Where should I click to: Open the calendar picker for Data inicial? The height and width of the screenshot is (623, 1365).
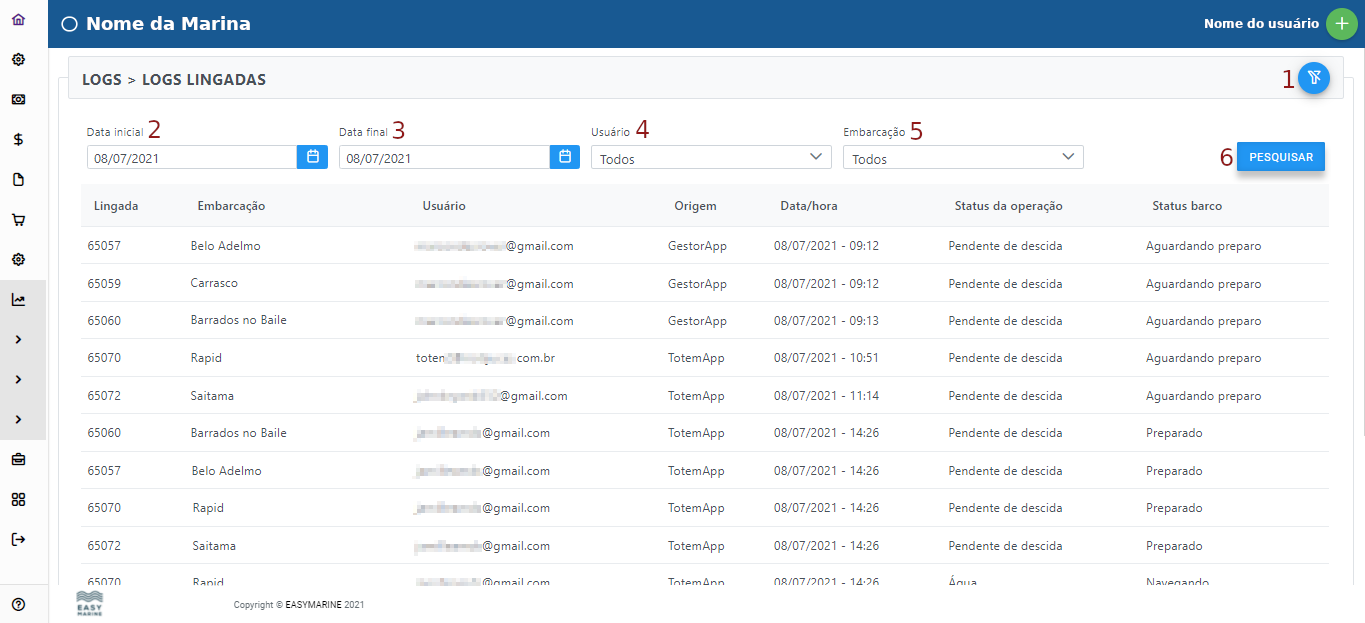(312, 157)
